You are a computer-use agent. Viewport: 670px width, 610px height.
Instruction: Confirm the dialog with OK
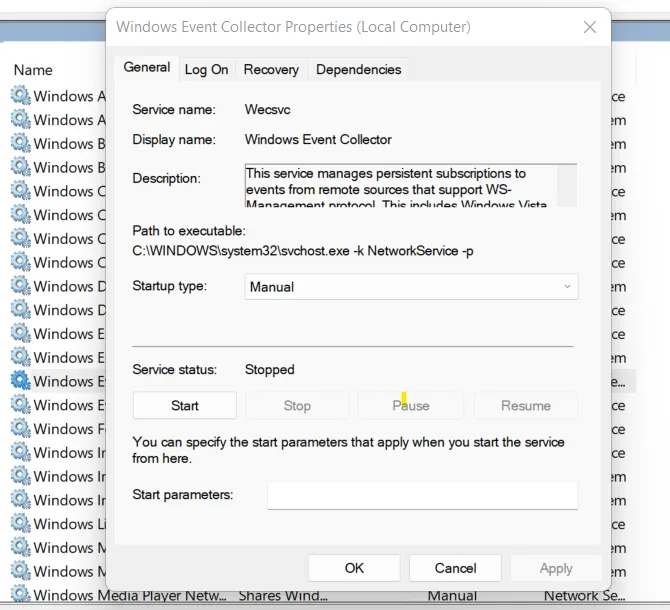(354, 568)
